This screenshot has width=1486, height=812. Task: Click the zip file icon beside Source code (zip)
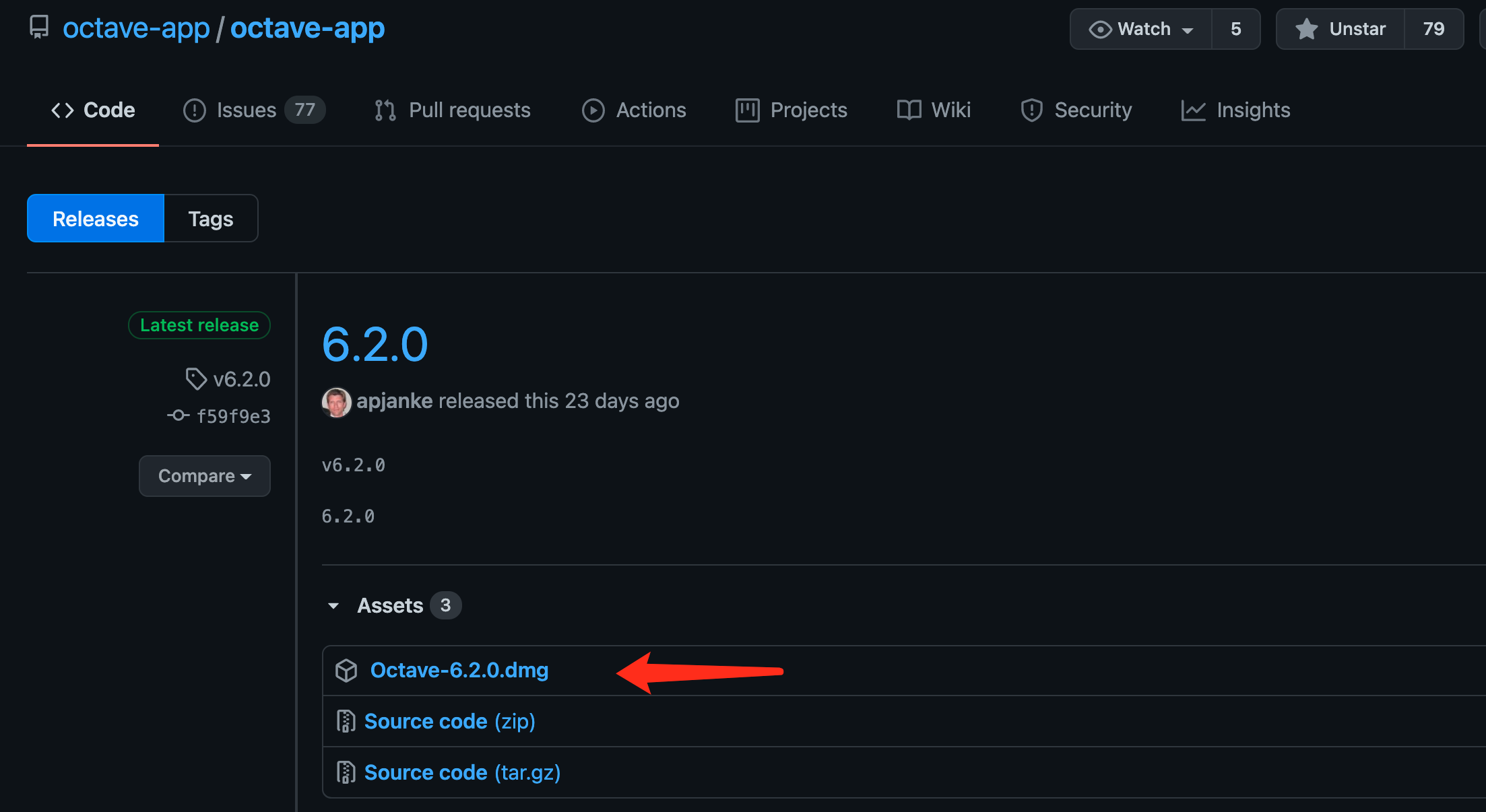[x=346, y=722]
